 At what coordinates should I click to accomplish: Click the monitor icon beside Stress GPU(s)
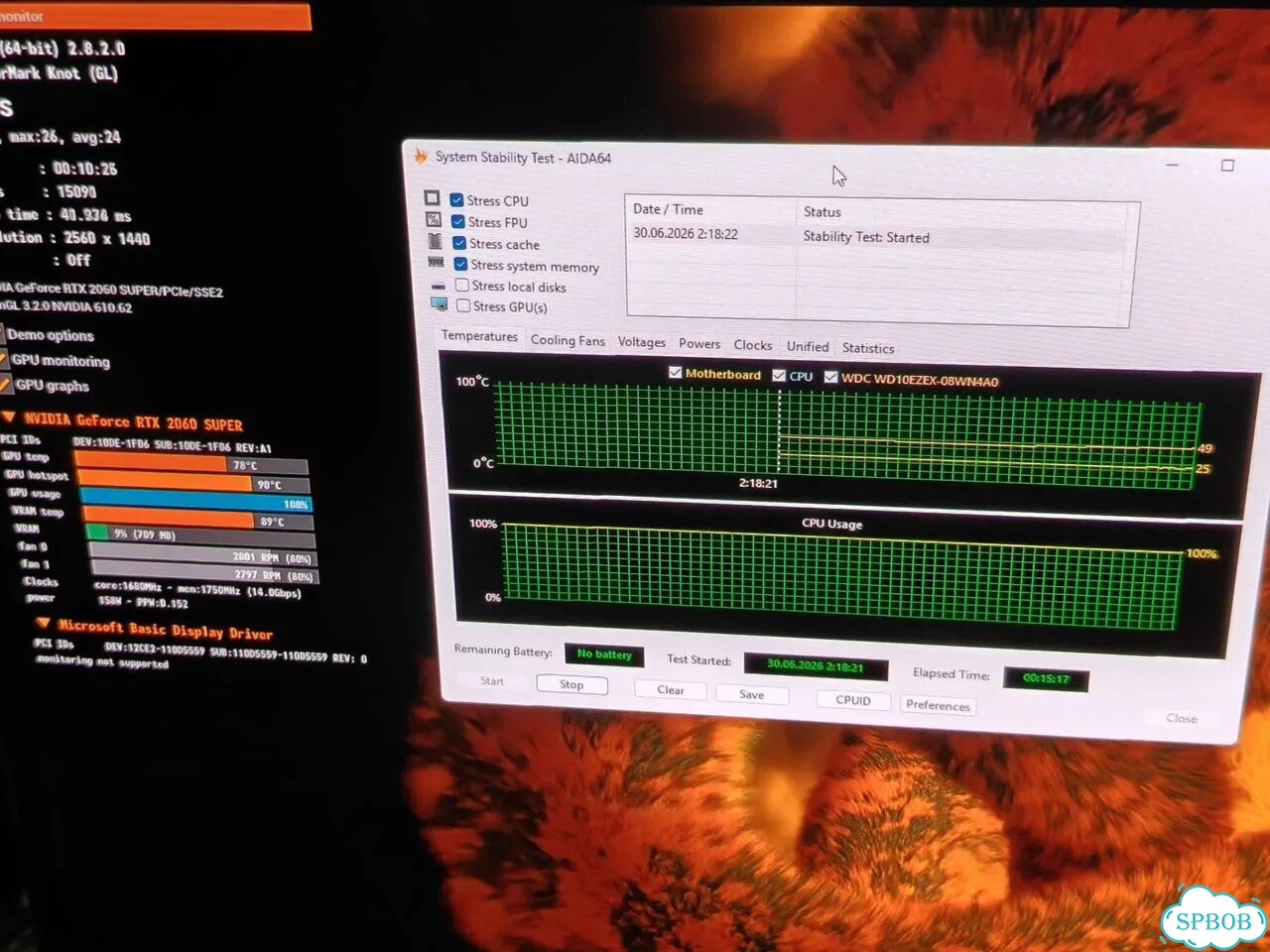click(x=439, y=304)
